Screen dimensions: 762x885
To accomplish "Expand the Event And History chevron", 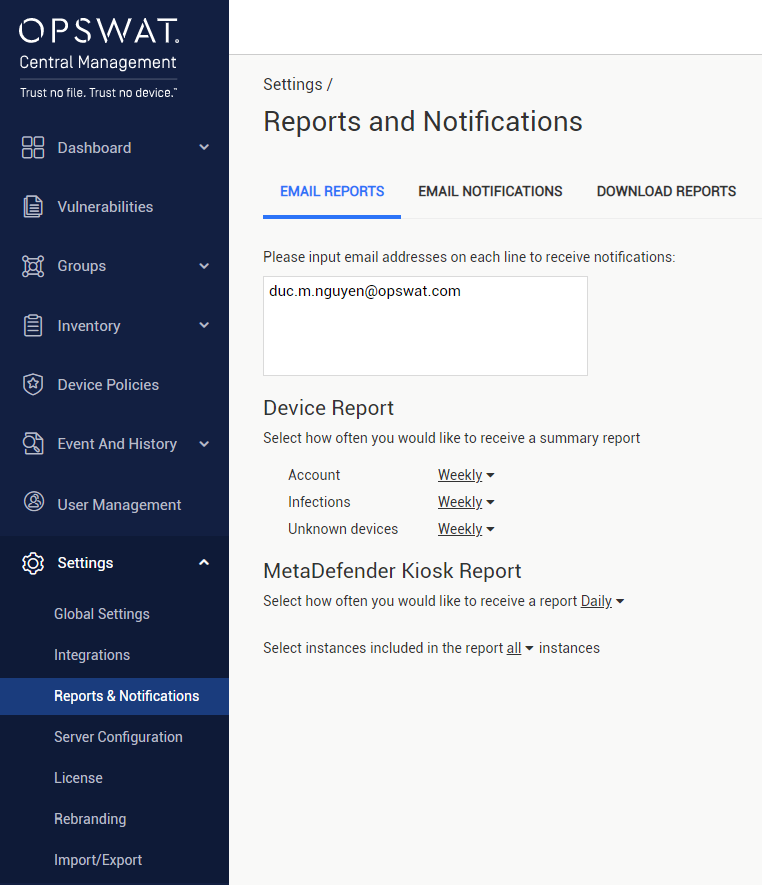I will [204, 444].
